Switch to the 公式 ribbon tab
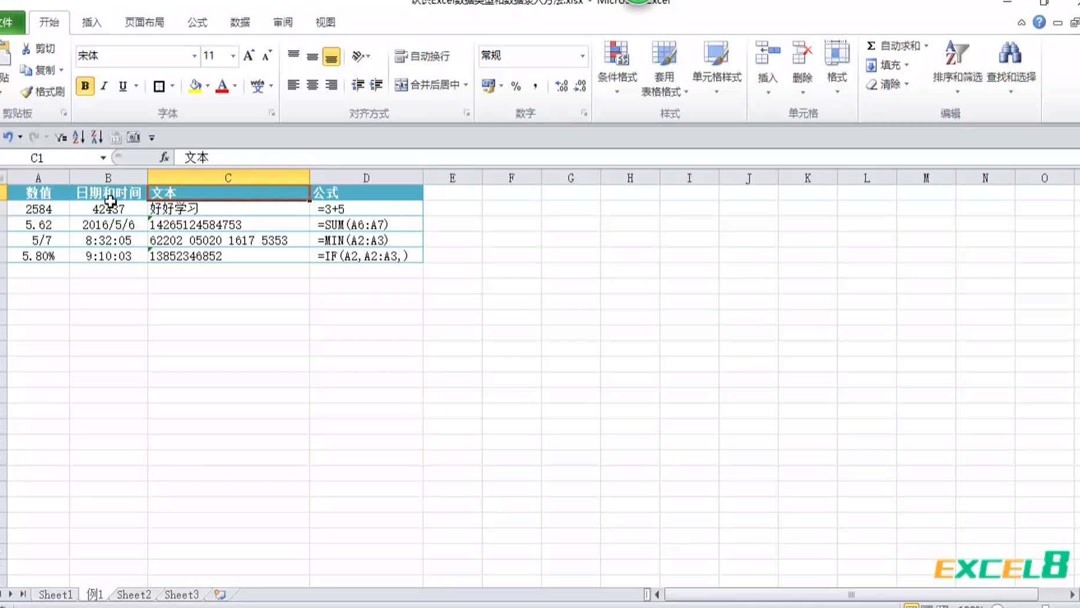1080x608 pixels. click(196, 22)
